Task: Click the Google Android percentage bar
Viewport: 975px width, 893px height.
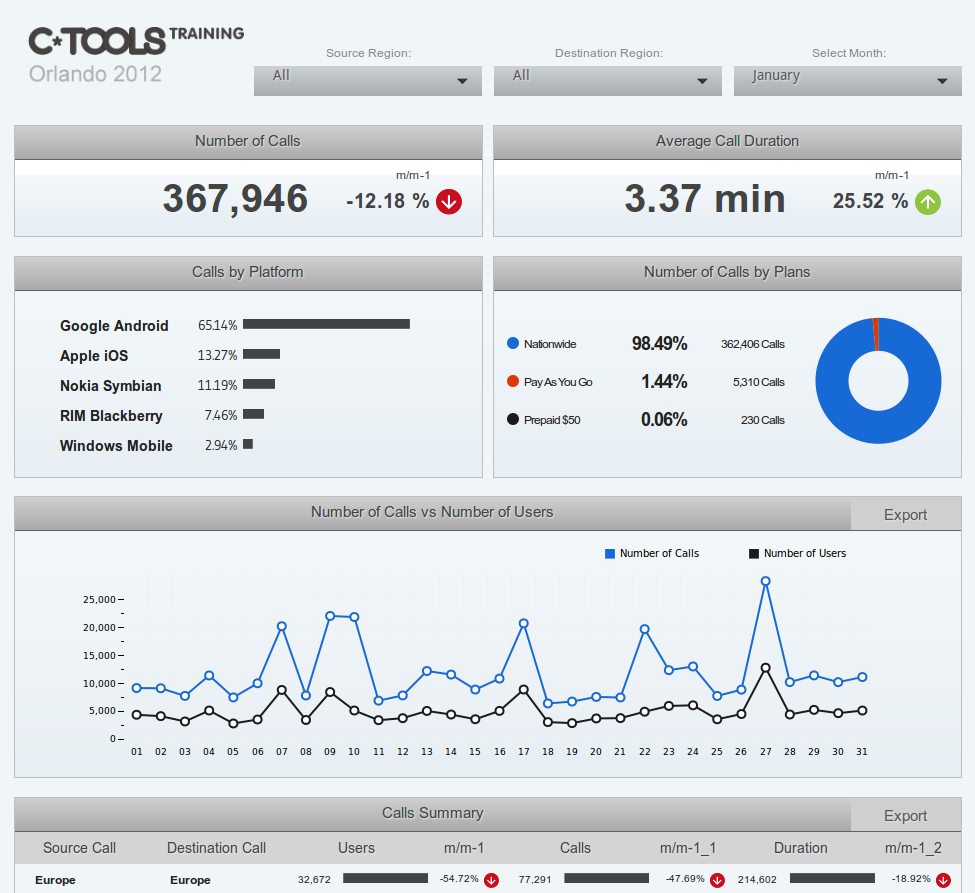Action: tap(328, 324)
